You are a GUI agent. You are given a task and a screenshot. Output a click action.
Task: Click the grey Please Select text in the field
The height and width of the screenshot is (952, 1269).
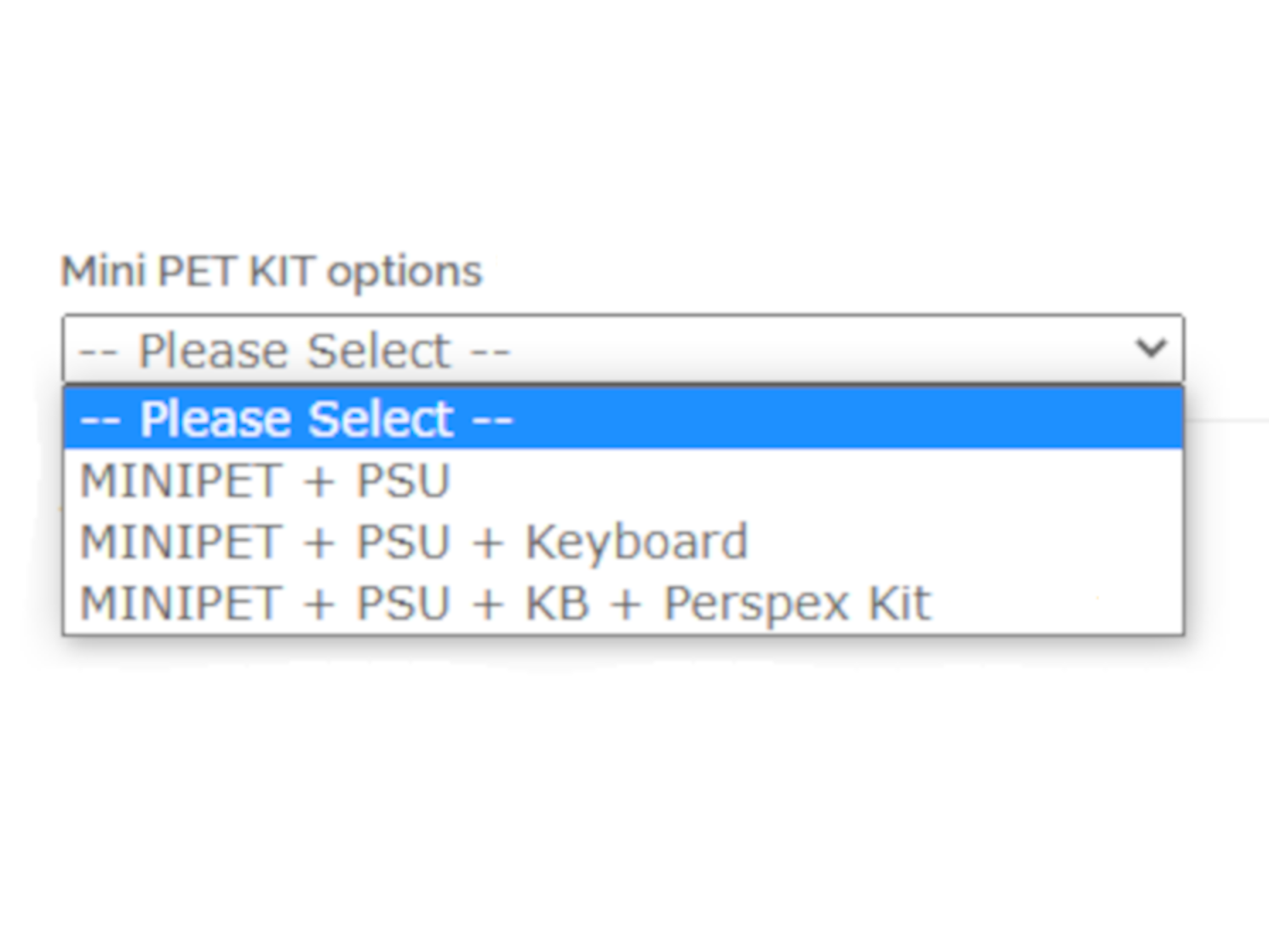pos(294,351)
